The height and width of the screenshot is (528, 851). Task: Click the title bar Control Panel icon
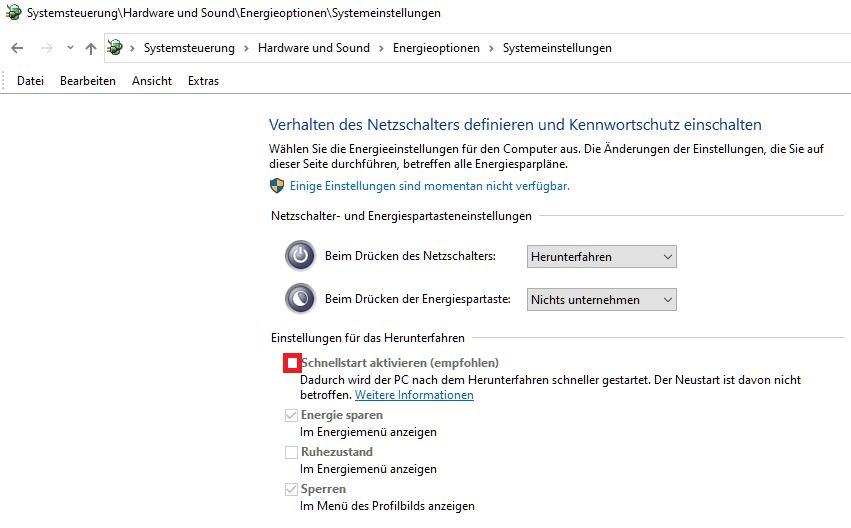pos(14,12)
